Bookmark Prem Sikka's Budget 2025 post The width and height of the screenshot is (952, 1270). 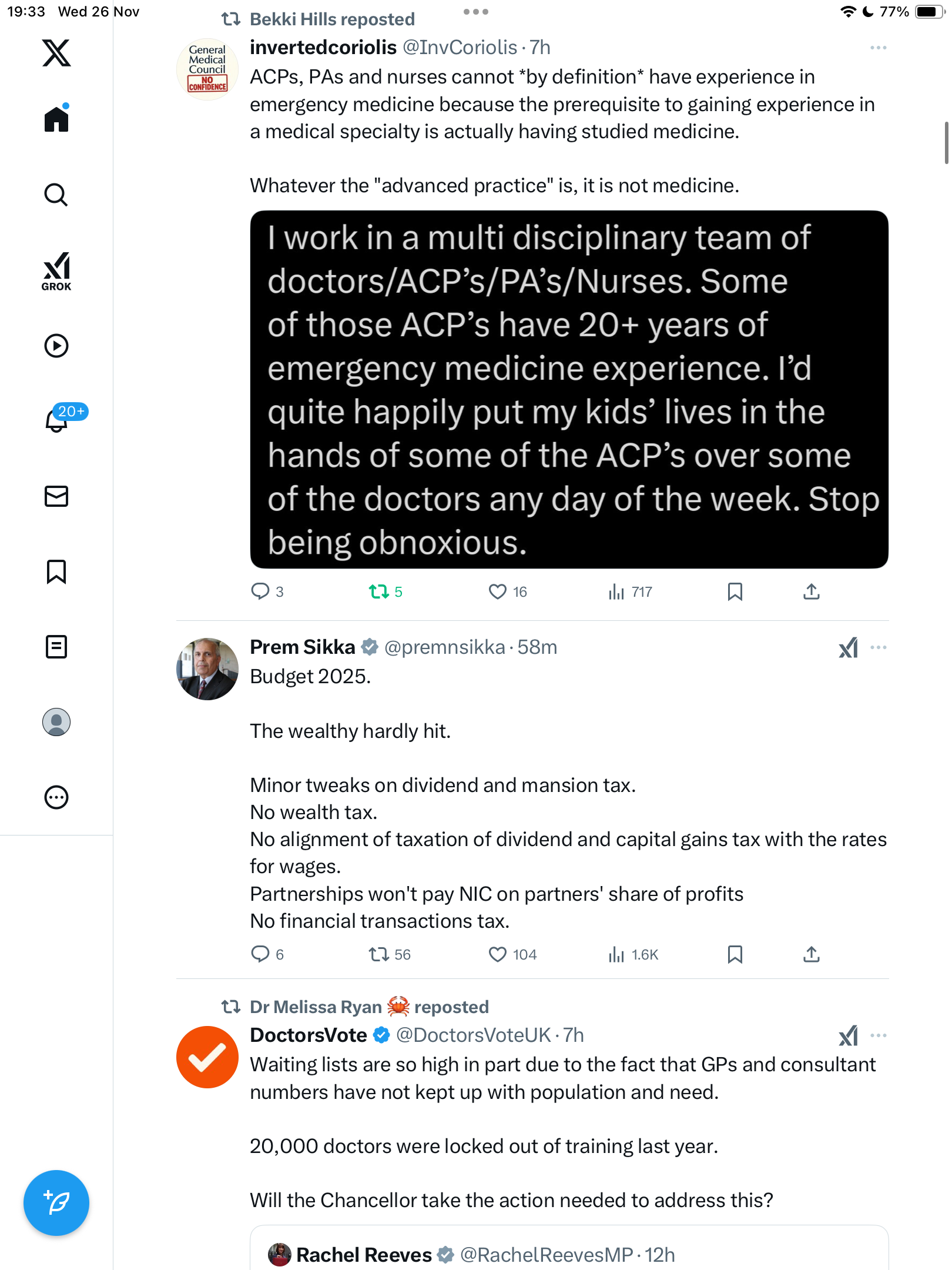(x=735, y=954)
